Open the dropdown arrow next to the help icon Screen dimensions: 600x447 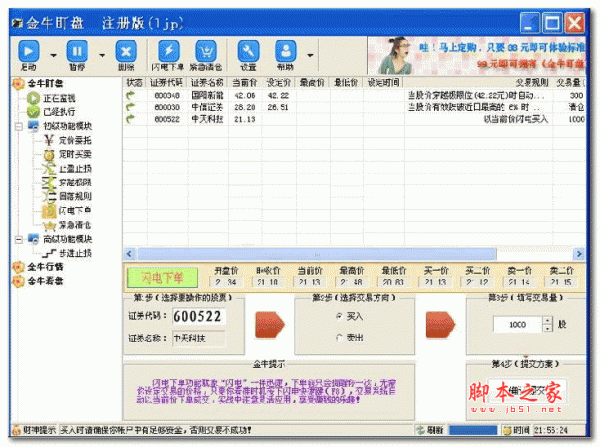pyautogui.click(x=310, y=55)
